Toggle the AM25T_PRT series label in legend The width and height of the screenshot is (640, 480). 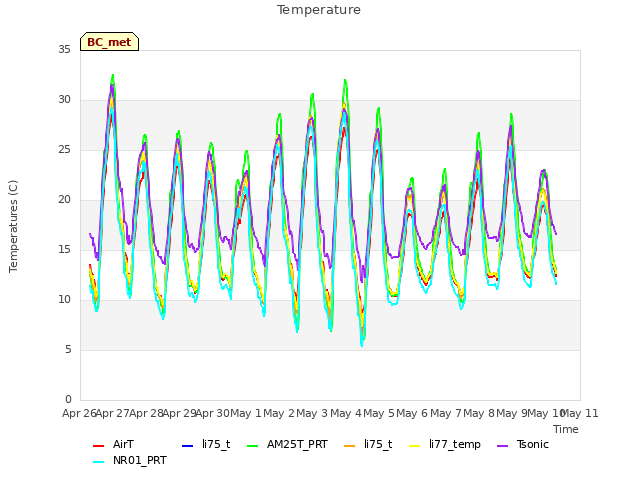tap(297, 444)
